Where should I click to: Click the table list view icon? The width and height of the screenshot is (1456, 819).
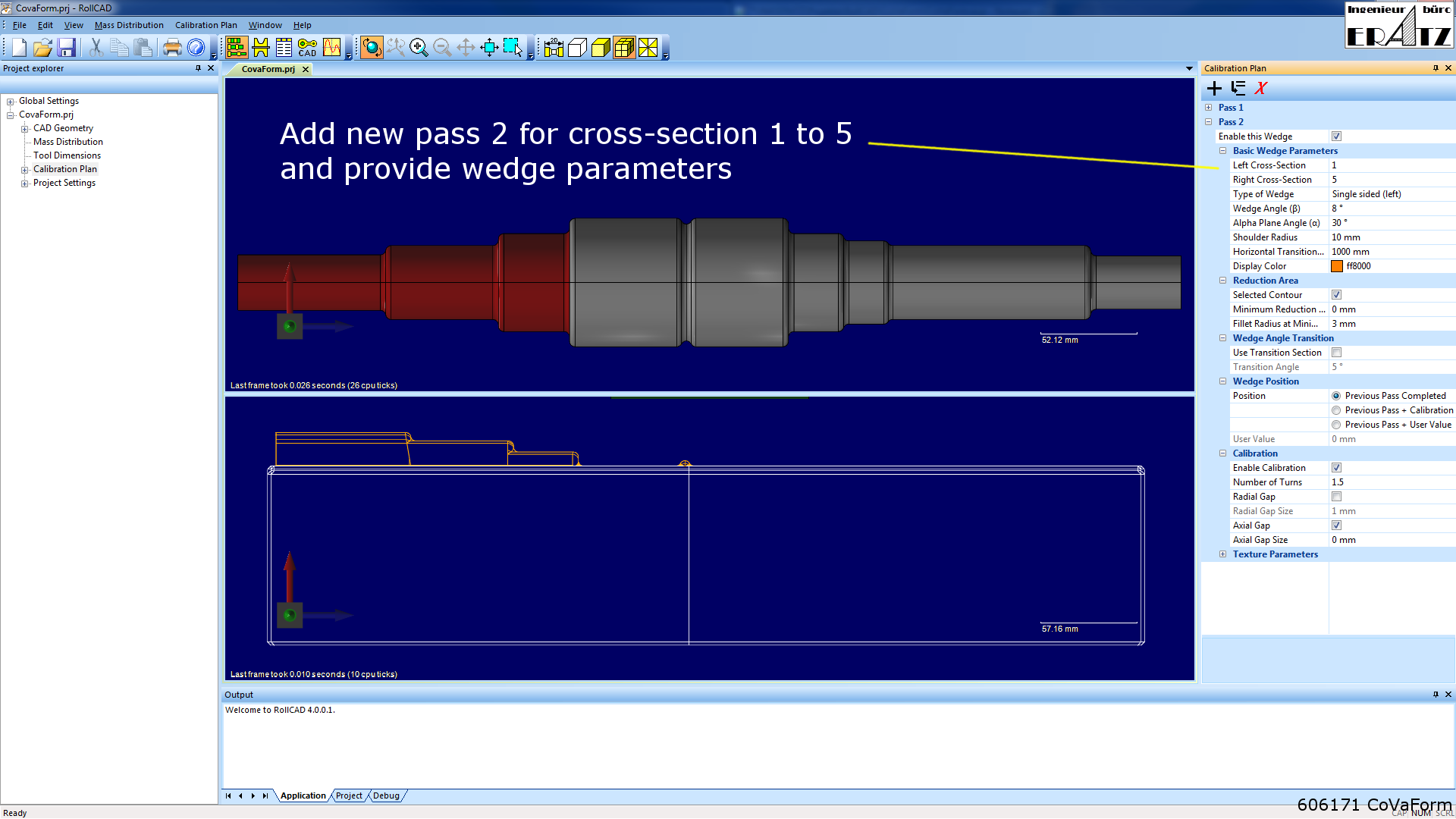point(284,48)
